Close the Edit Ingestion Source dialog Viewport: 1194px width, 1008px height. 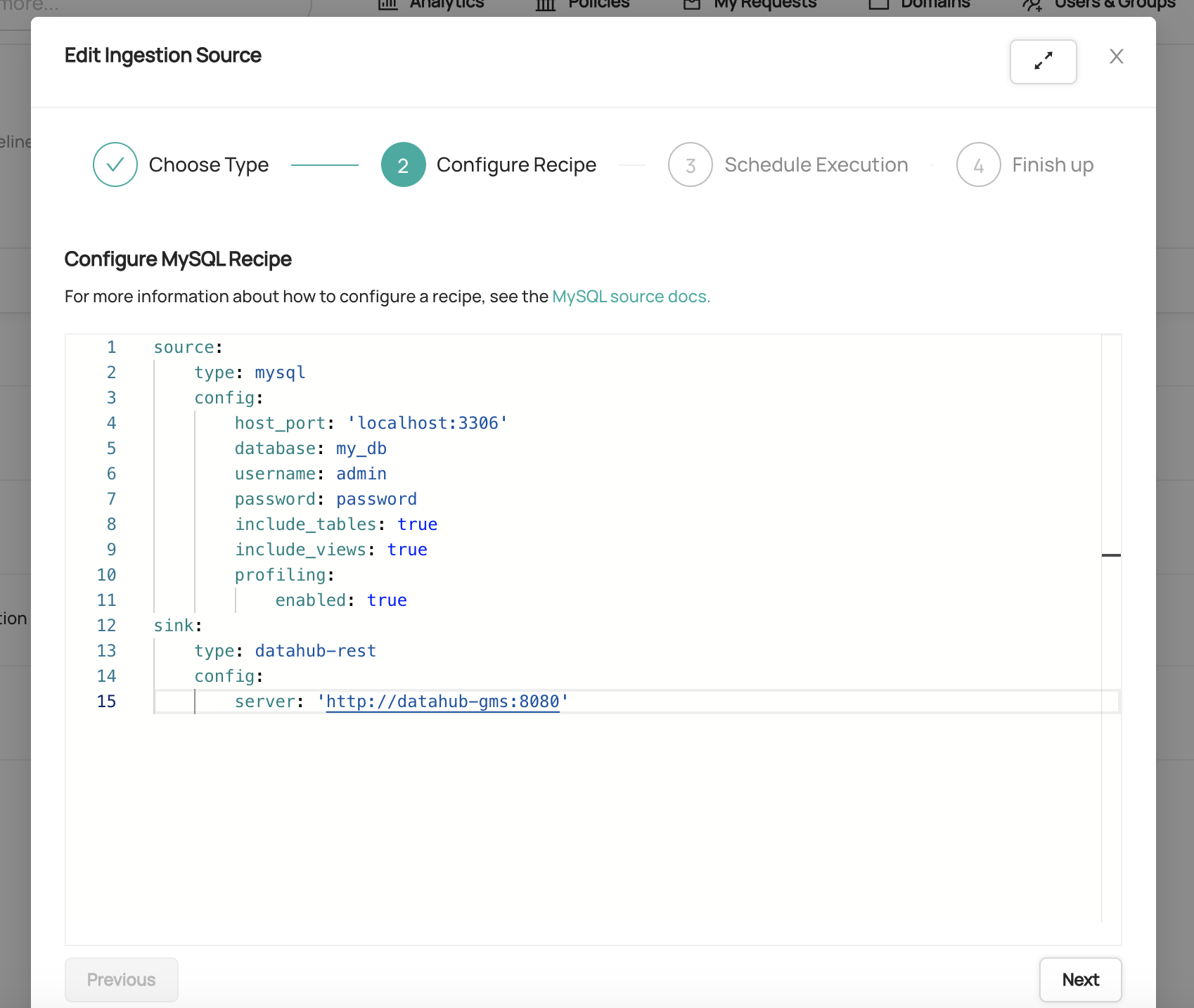(1116, 56)
